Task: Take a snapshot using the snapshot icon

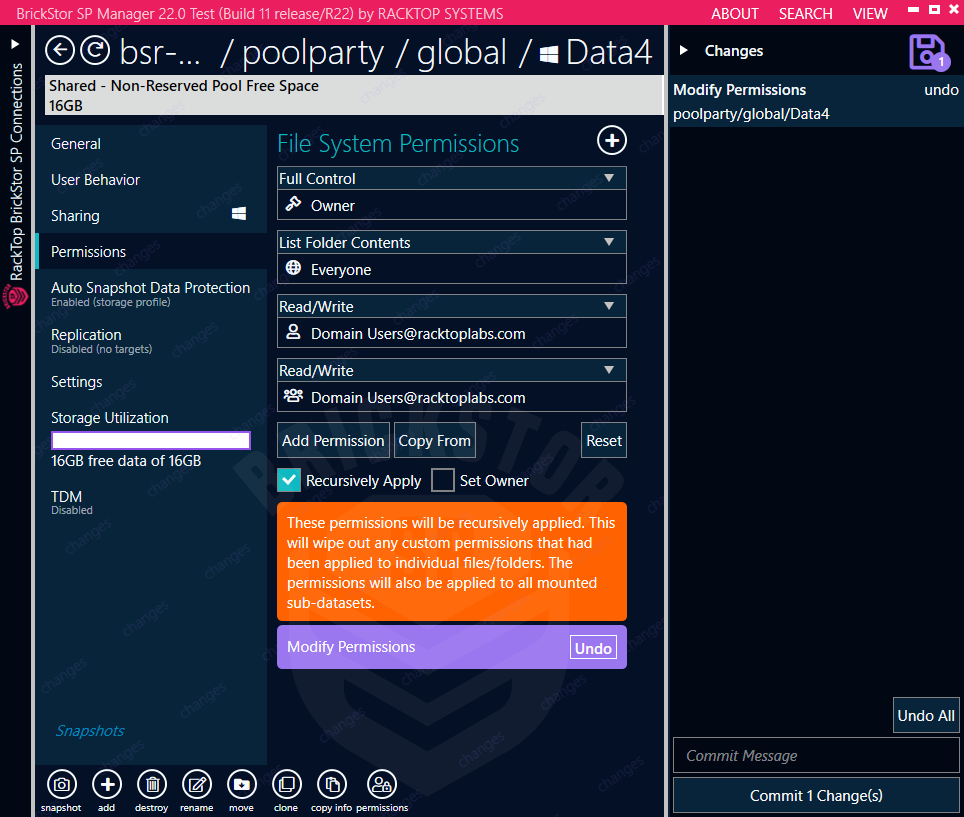Action: point(61,785)
